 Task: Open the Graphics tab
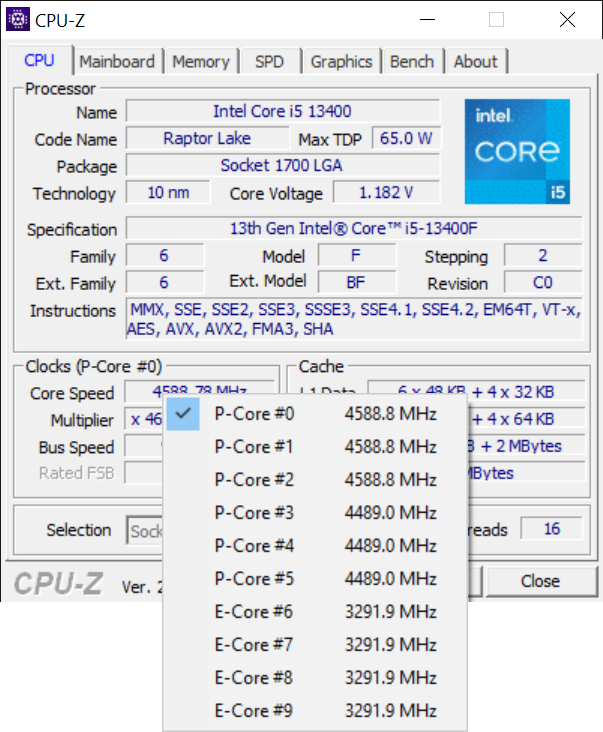tap(341, 62)
